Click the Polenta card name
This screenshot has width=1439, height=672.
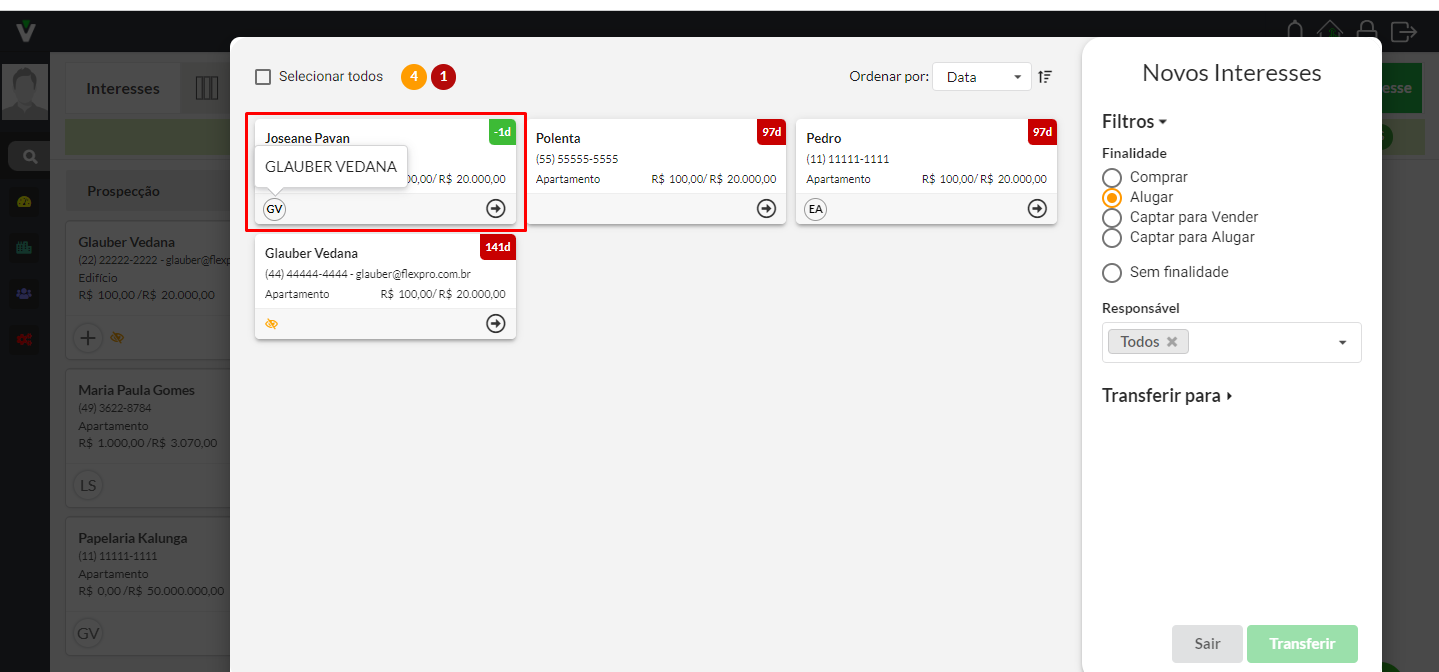point(558,139)
